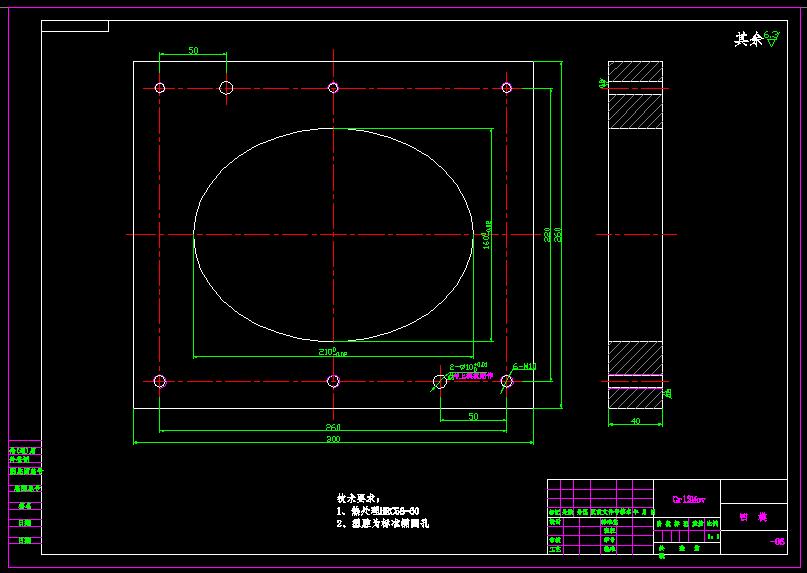Select the Cr12MoV material label in title block
Screen dimensions: 807x573
click(x=689, y=499)
